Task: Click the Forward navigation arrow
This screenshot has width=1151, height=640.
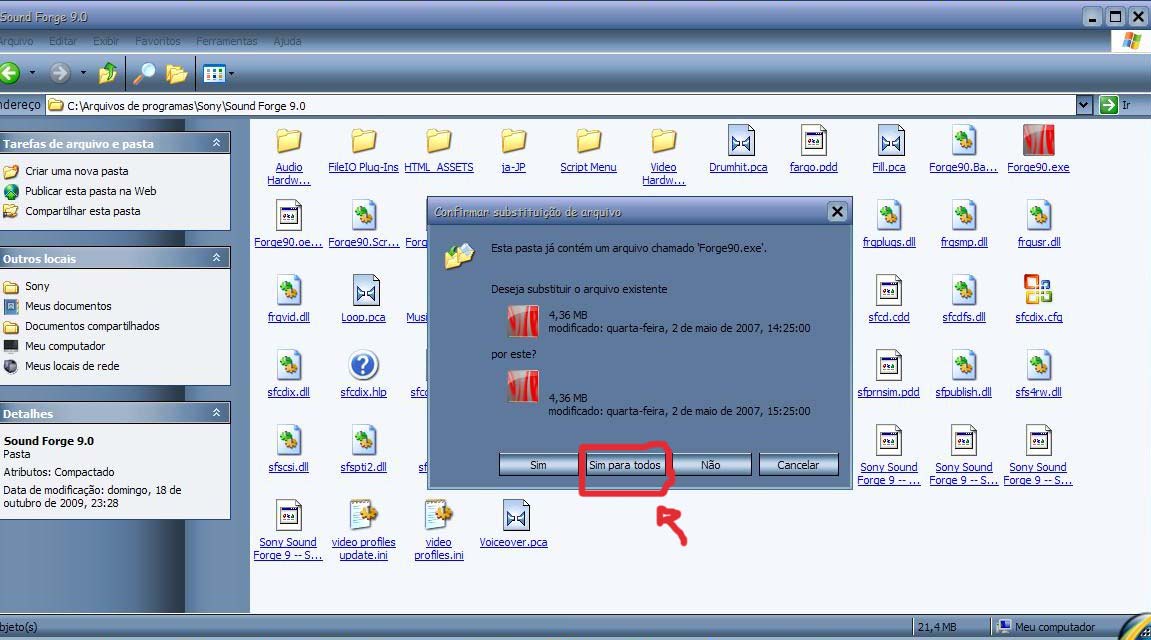Action: point(60,73)
